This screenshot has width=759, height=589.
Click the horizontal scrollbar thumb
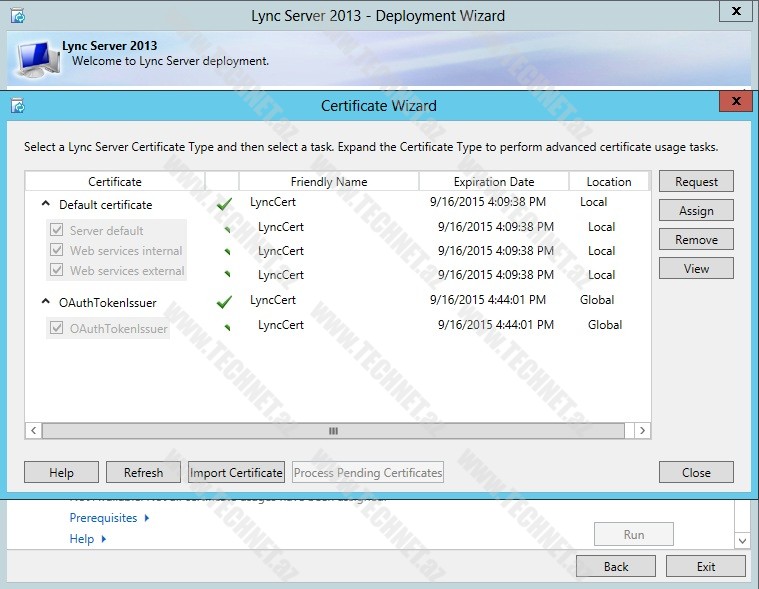(x=333, y=430)
